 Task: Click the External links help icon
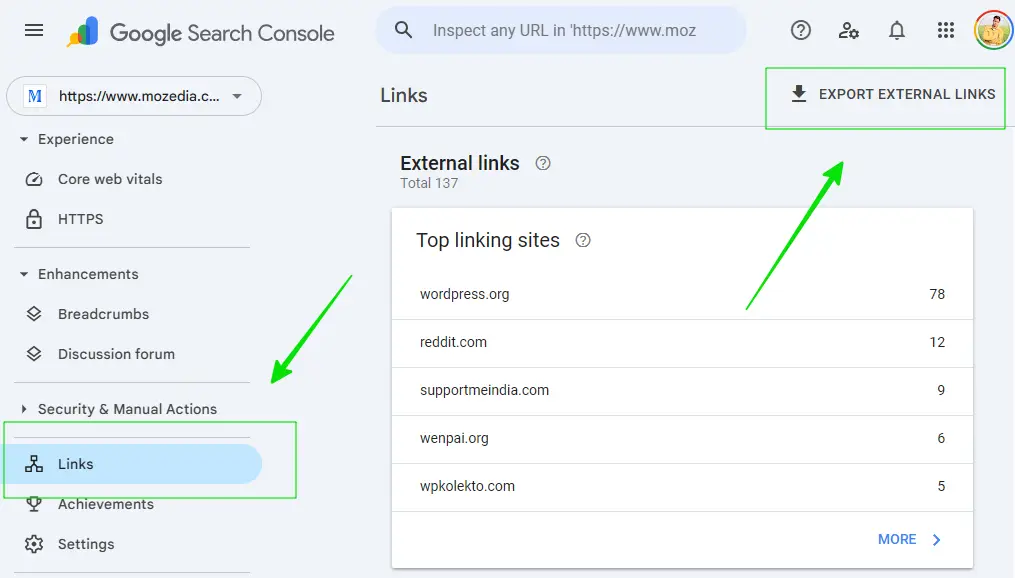click(542, 162)
